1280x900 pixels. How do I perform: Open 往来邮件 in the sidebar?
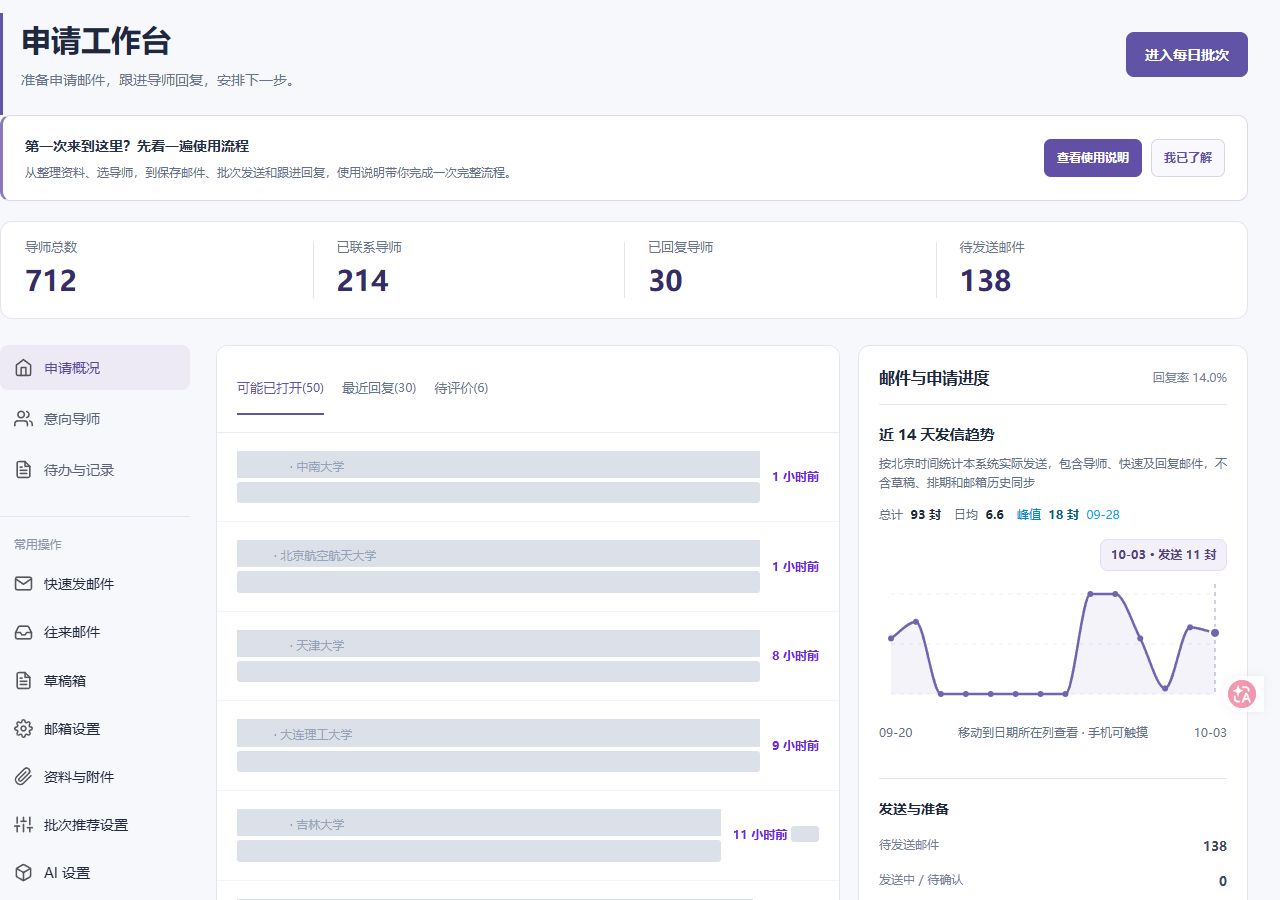(95, 632)
